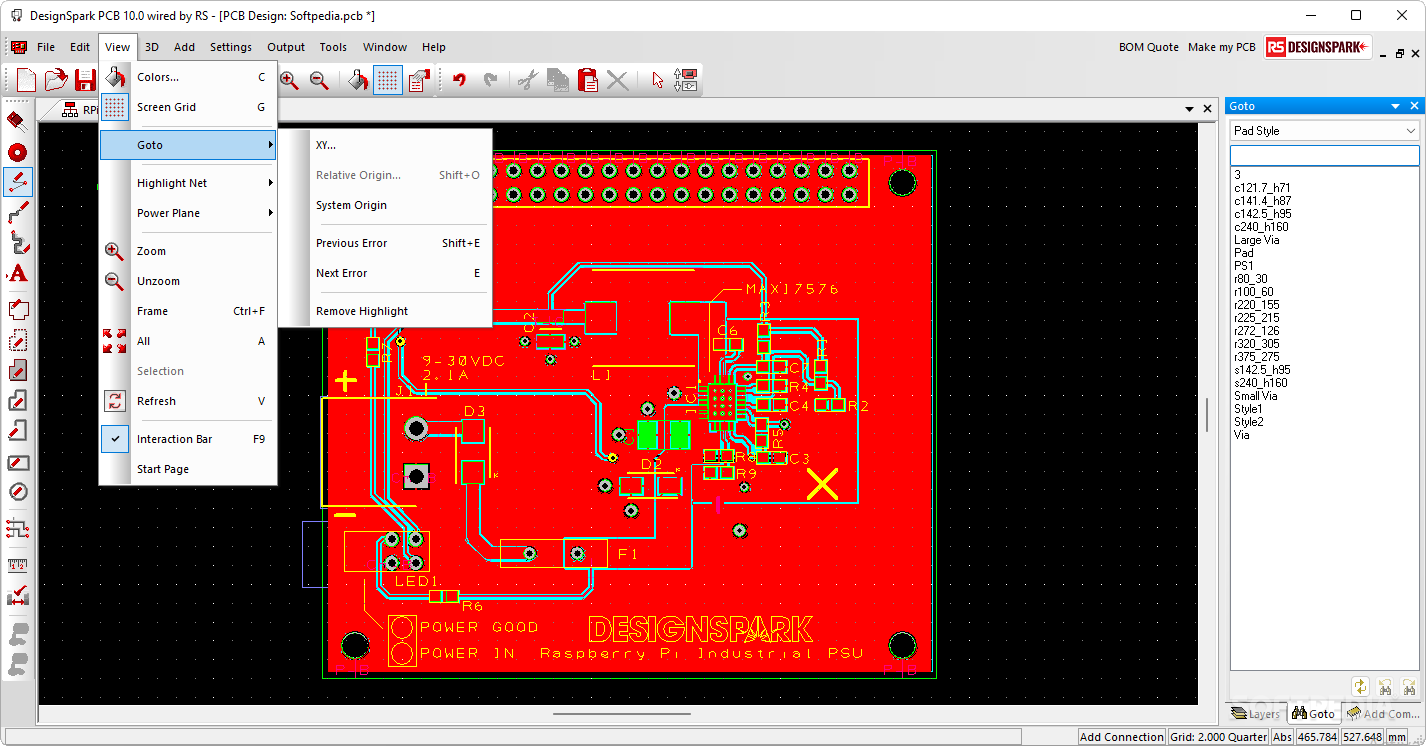
Task: Click the Zoom Out magnifier toolbar icon
Action: pyautogui.click(x=319, y=80)
